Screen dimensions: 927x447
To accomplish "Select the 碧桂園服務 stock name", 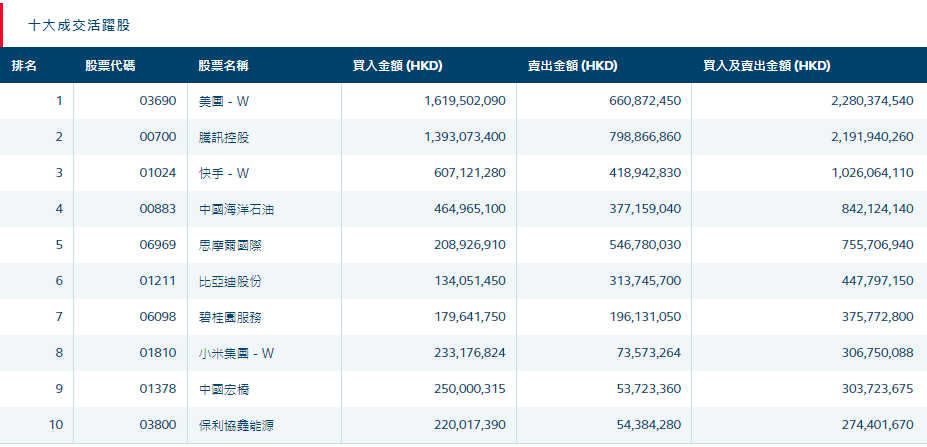I will click(x=229, y=317).
